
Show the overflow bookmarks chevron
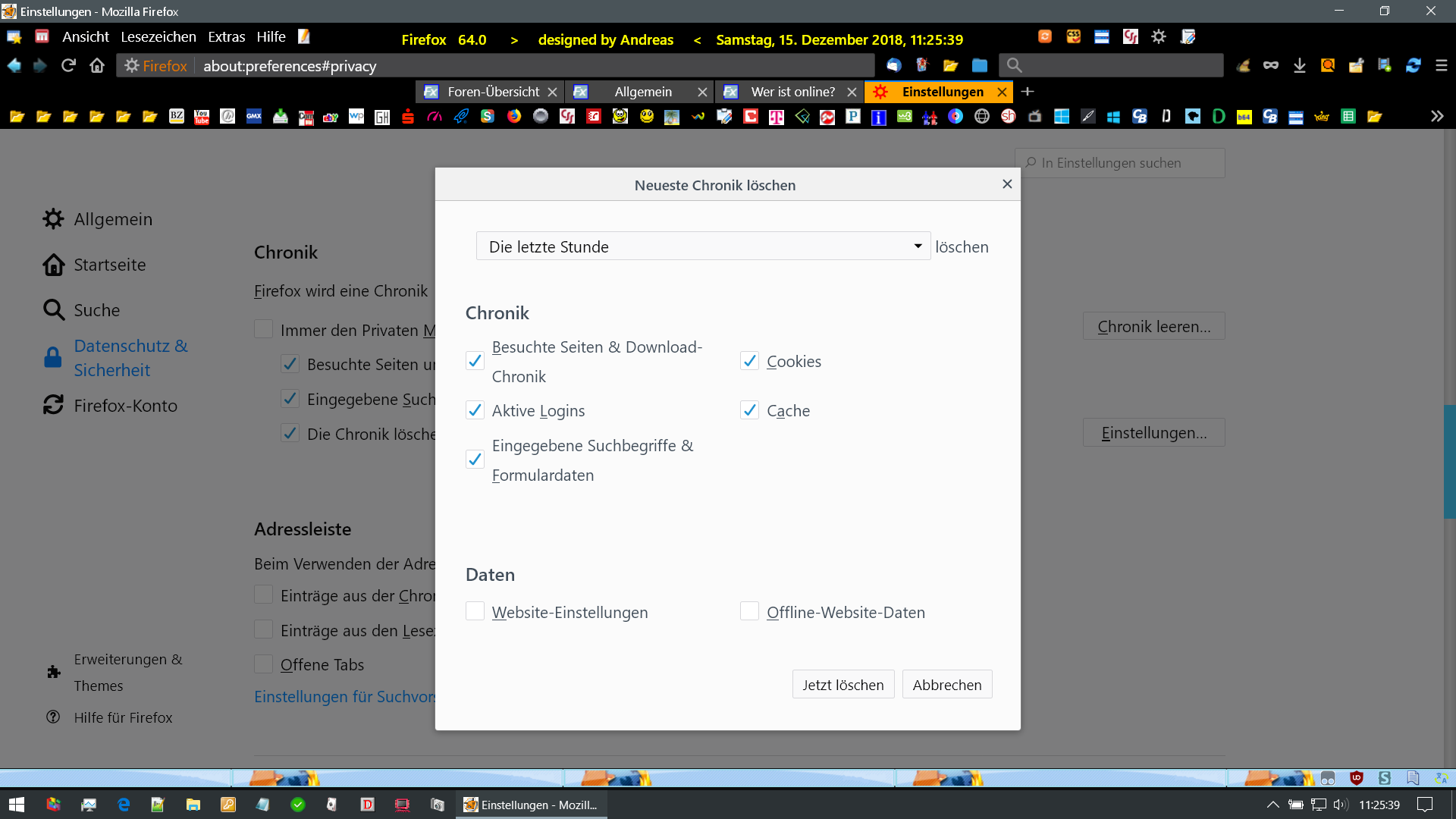tap(1436, 117)
